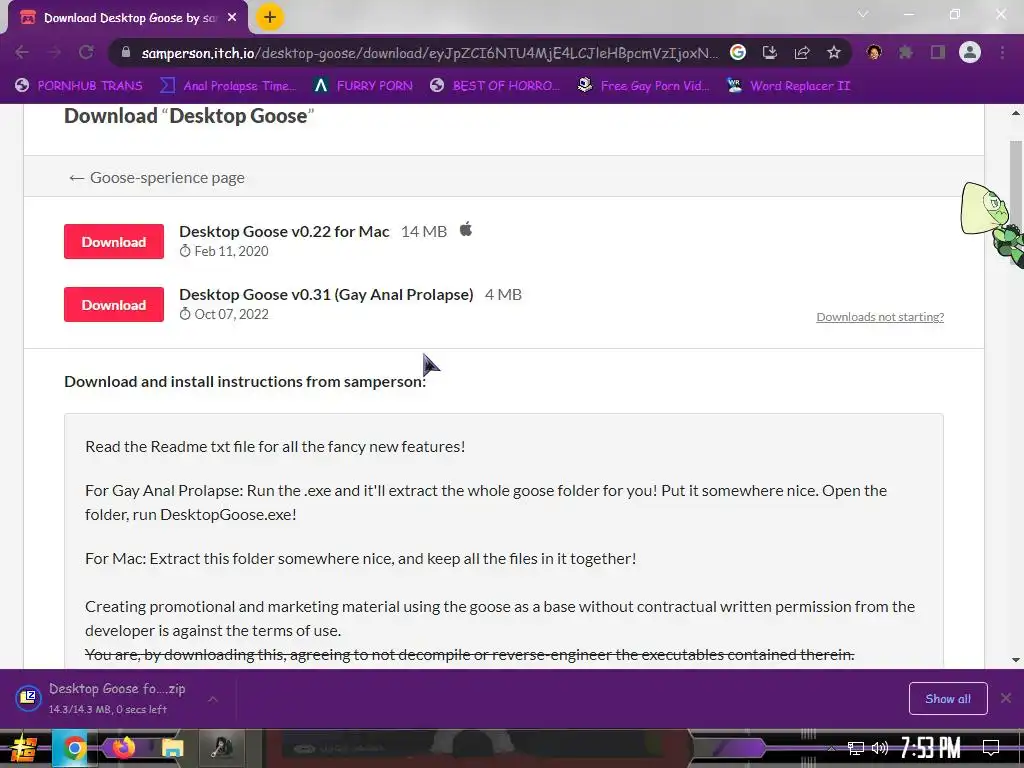Open the Windows Start menu
1024x768 pixels.
click(x=23, y=748)
